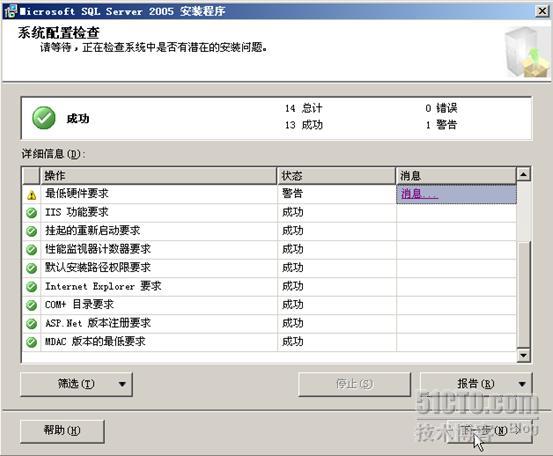Open the 报告(R) report button

click(476, 384)
